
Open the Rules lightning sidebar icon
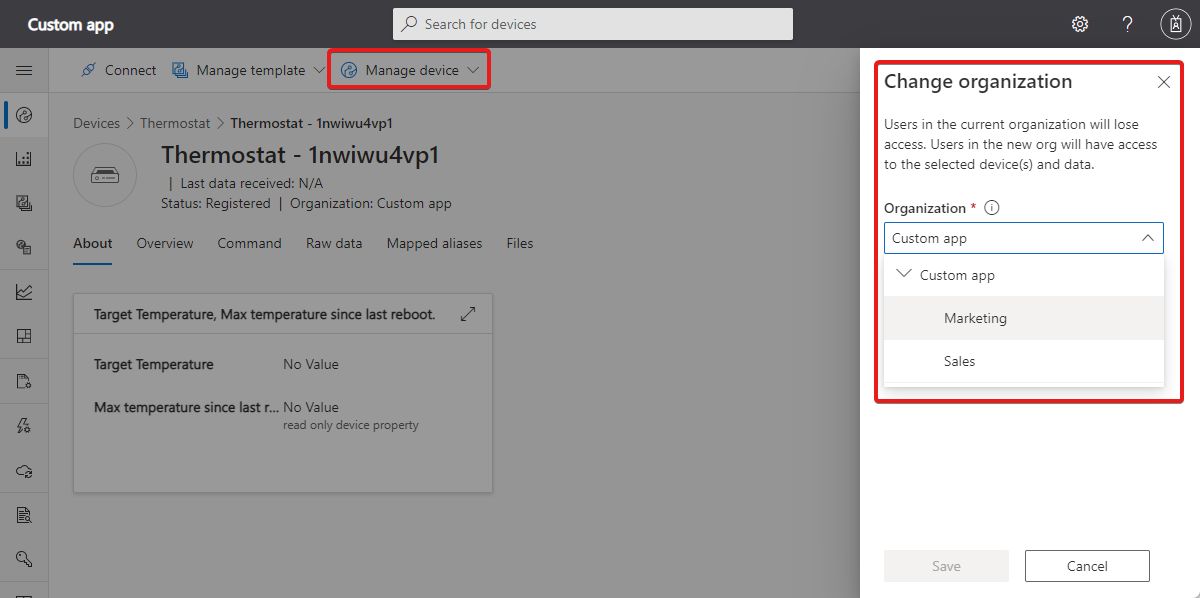tap(24, 425)
